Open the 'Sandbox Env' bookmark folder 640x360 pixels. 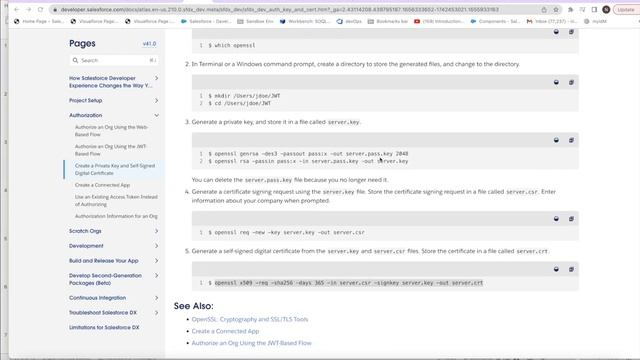(255, 21)
